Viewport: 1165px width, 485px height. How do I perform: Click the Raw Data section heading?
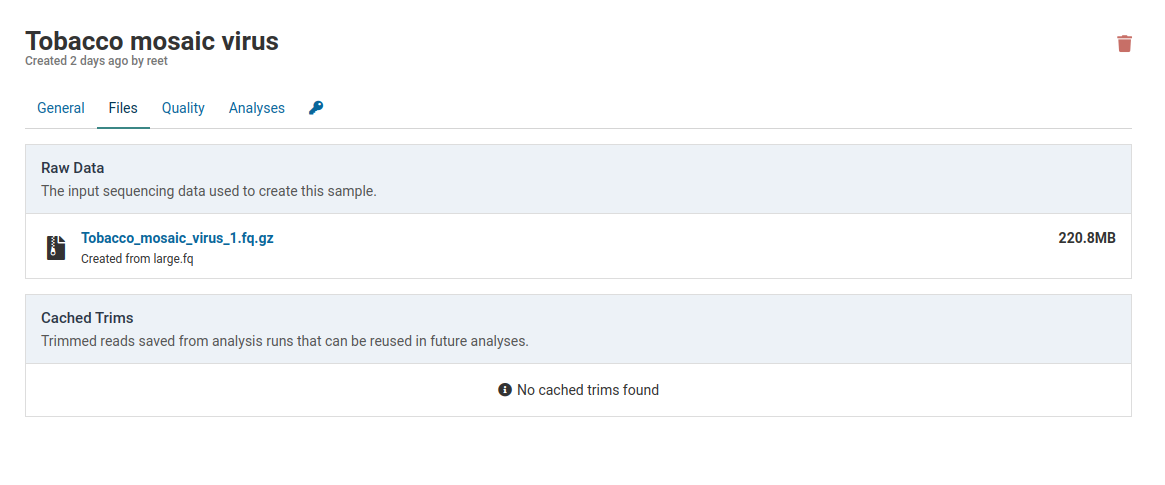(x=73, y=168)
